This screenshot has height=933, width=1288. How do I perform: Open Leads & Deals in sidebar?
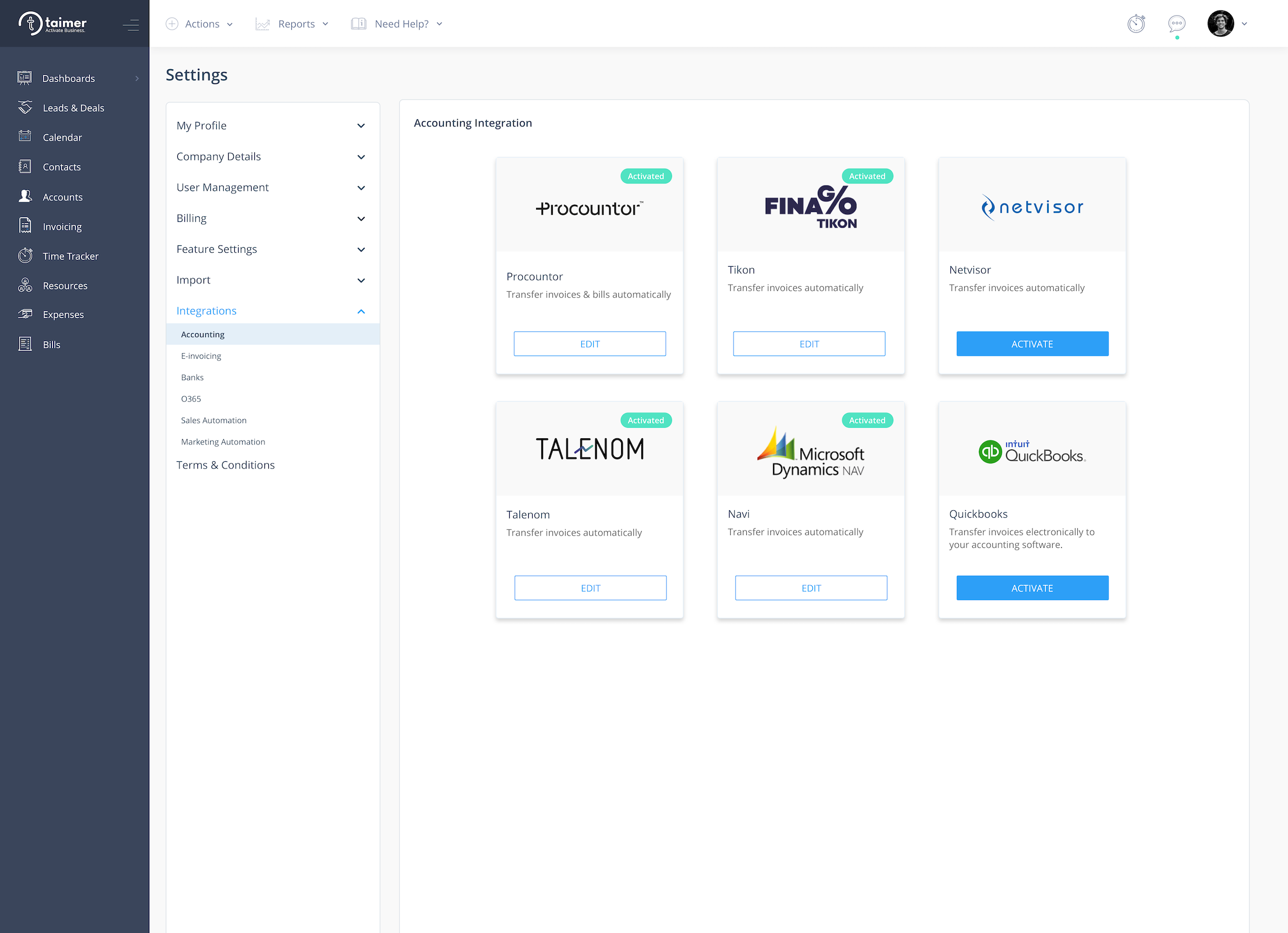pyautogui.click(x=74, y=108)
